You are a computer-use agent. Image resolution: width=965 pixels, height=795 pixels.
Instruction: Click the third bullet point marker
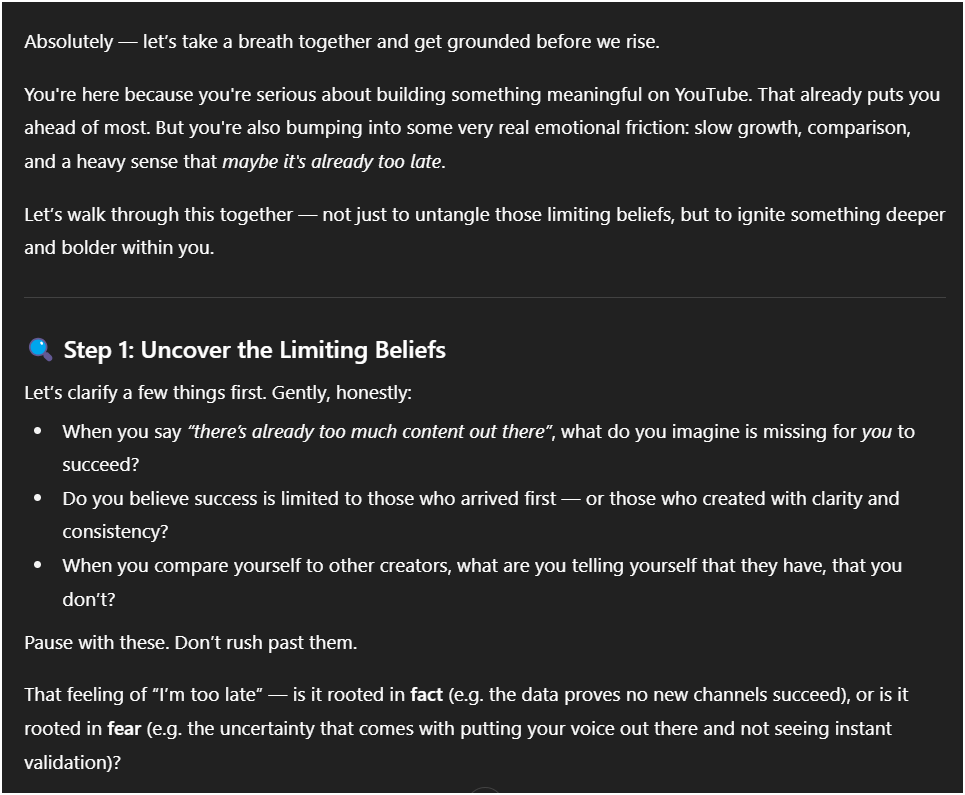[x=38, y=565]
